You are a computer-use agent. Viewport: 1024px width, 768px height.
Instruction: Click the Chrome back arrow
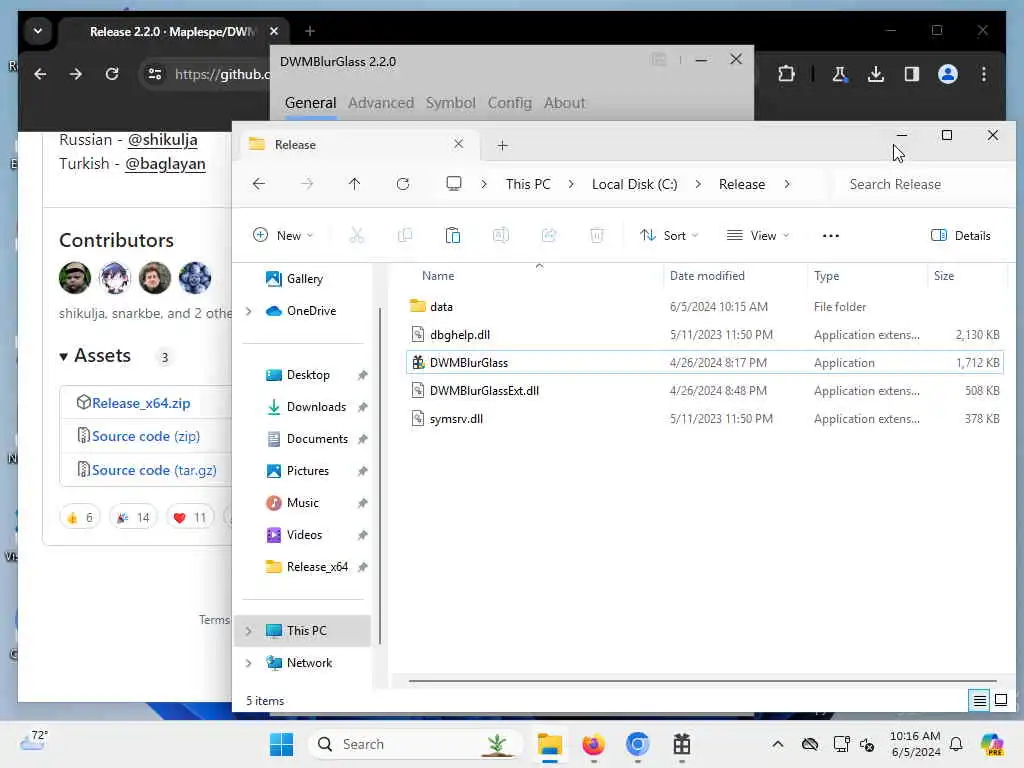40,74
